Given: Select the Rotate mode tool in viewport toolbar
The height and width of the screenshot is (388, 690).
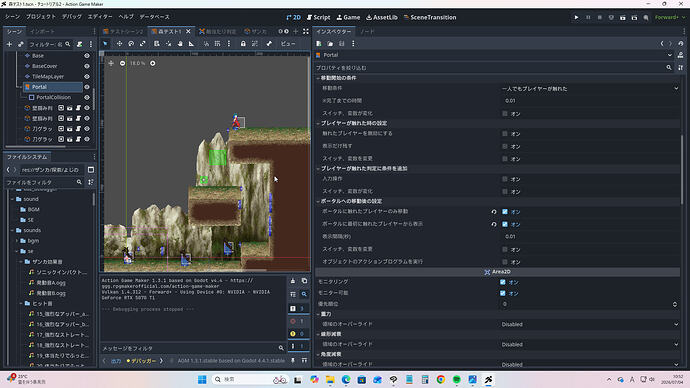Looking at the screenshot, I should click(131, 44).
